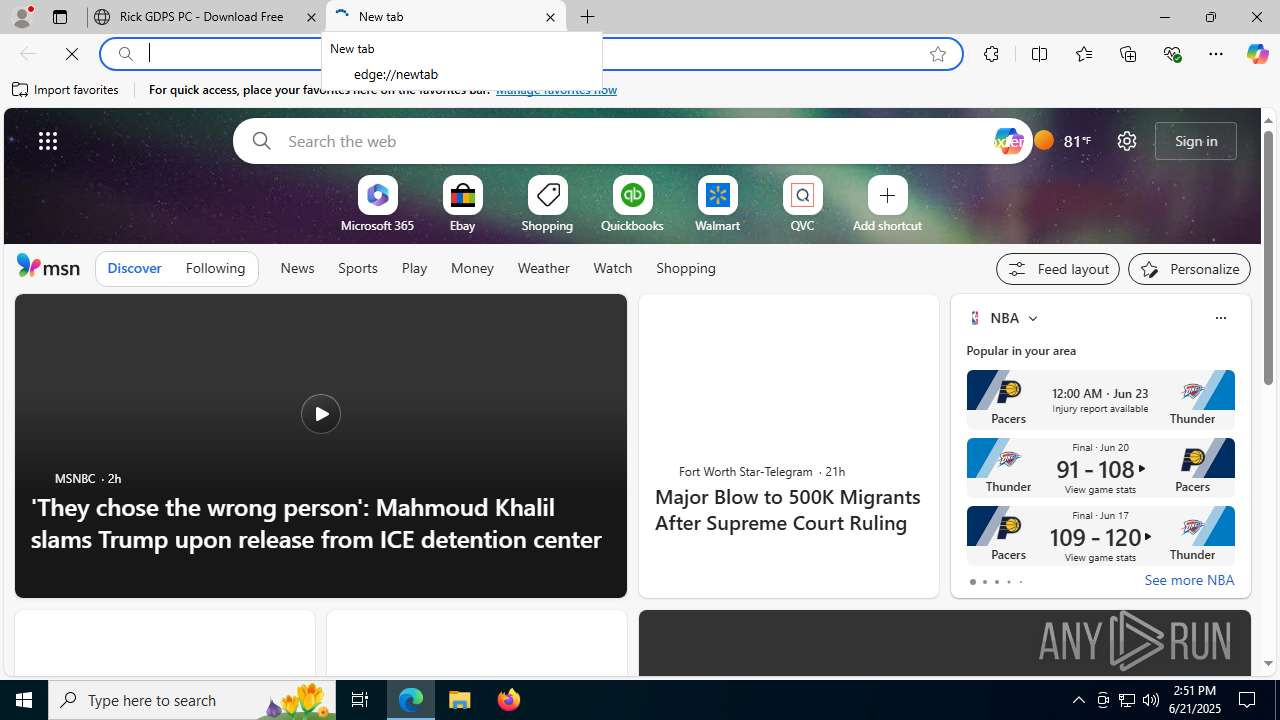This screenshot has height=720, width=1280.
Task: Open the Ebay shortcut
Action: (x=462, y=205)
